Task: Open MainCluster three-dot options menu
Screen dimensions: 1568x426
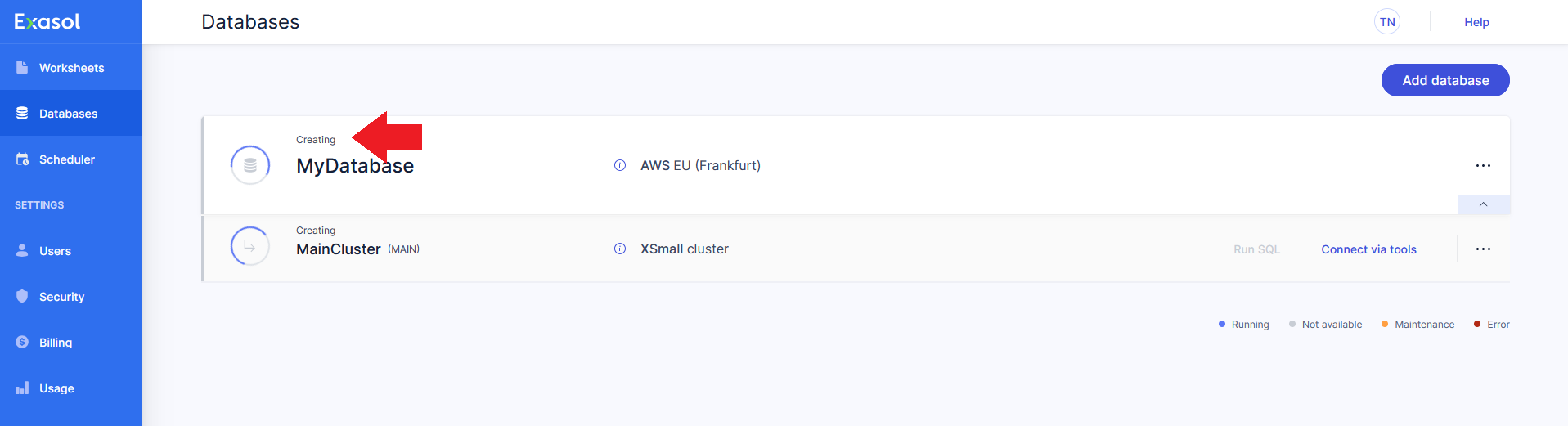Action: click(x=1483, y=249)
